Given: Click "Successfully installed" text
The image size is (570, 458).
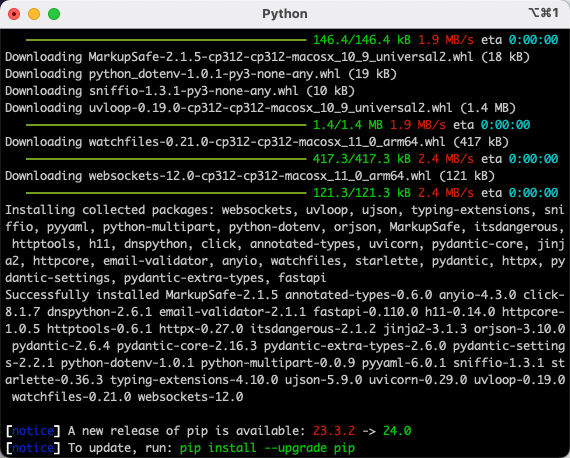Looking at the screenshot, I should point(82,295).
